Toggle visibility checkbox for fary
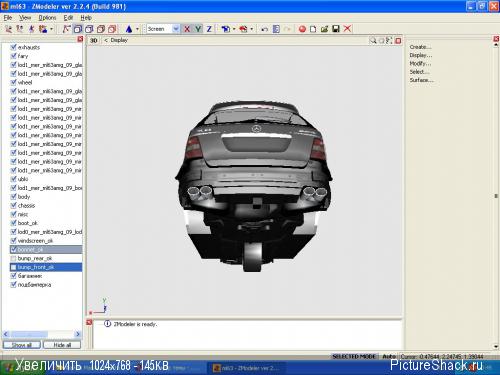Image resolution: width=500 pixels, height=375 pixels. point(13,56)
